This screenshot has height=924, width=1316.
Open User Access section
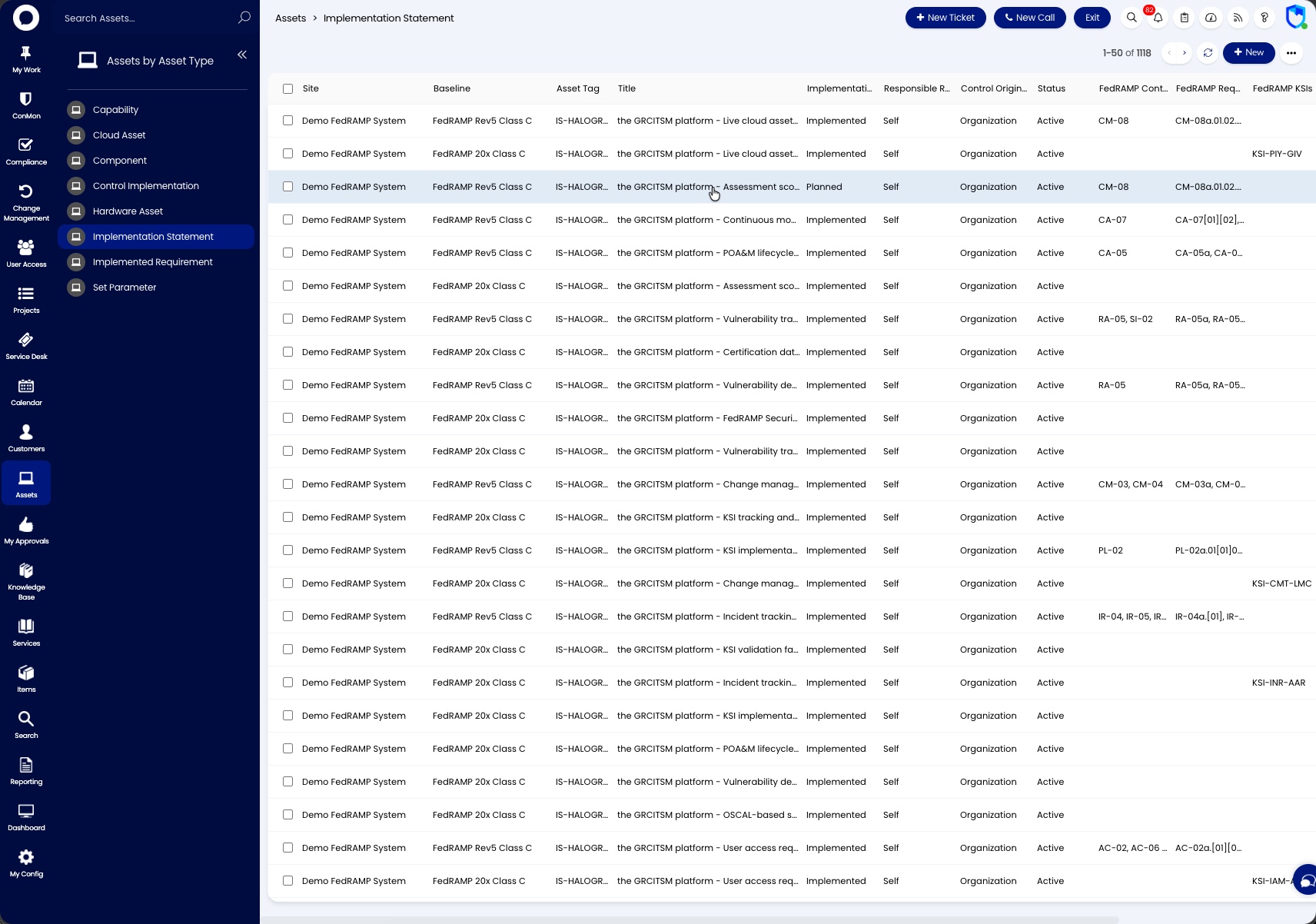pos(26,254)
